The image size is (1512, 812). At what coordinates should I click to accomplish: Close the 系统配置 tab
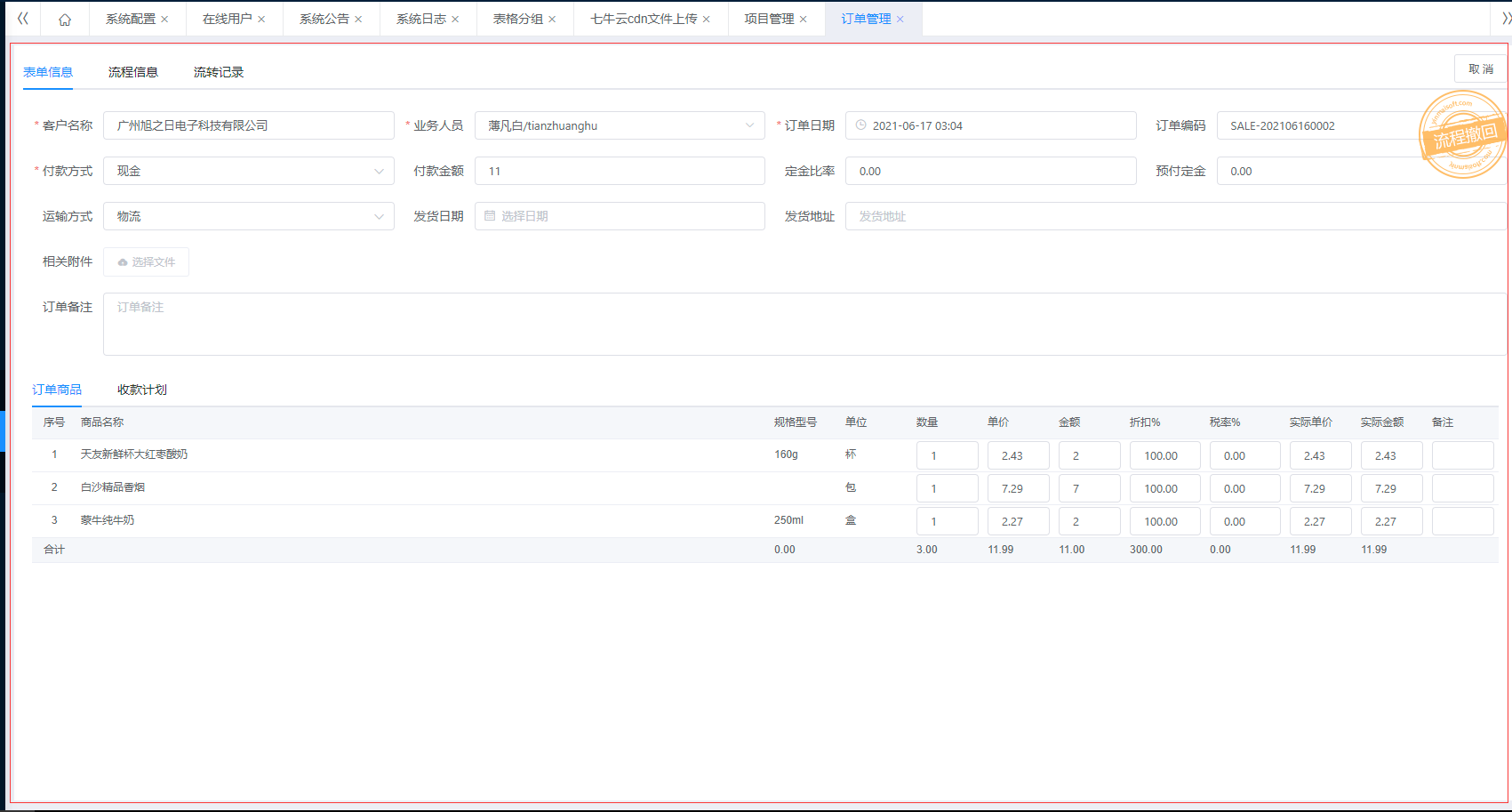coord(164,20)
